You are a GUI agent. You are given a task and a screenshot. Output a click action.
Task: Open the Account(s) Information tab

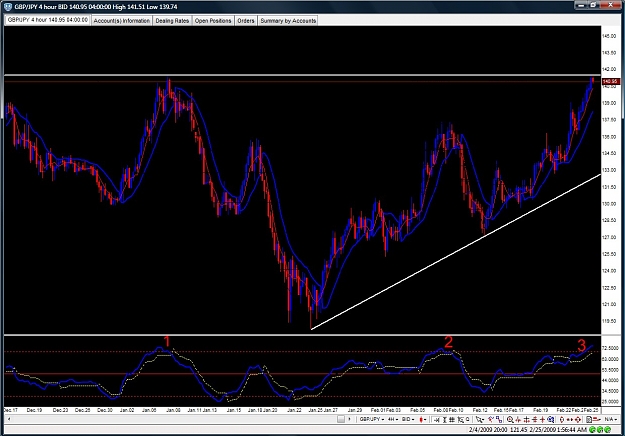[x=122, y=21]
